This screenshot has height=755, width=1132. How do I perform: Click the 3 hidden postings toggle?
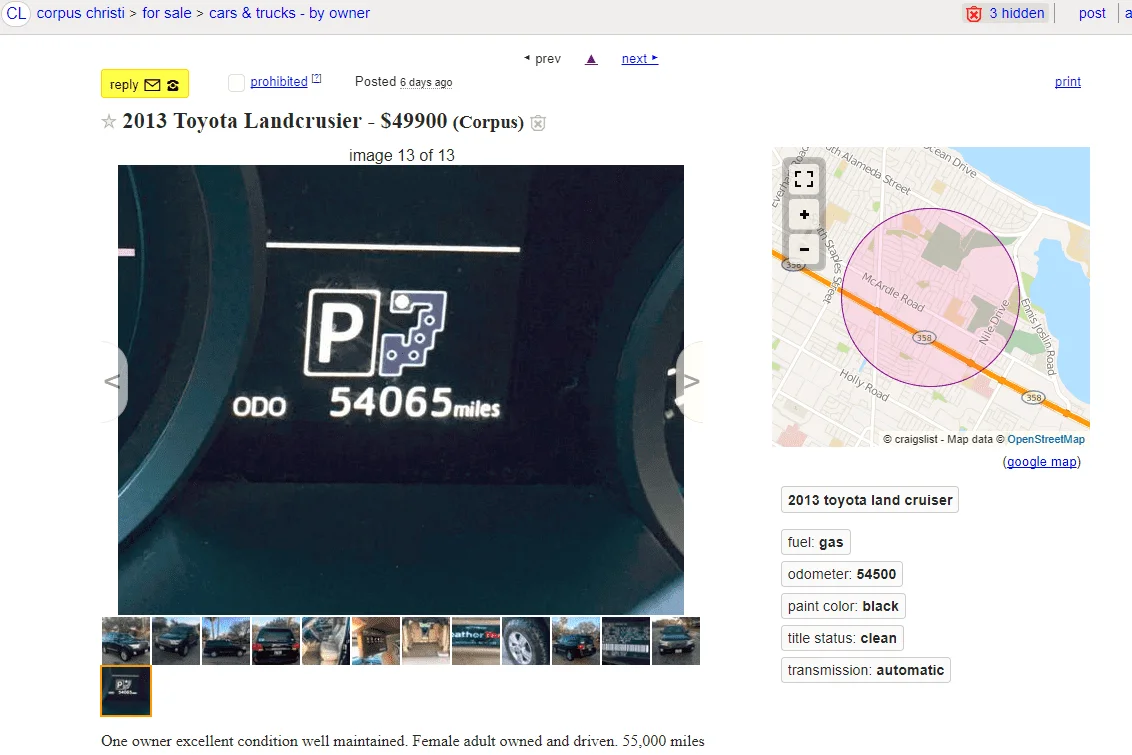[1005, 13]
